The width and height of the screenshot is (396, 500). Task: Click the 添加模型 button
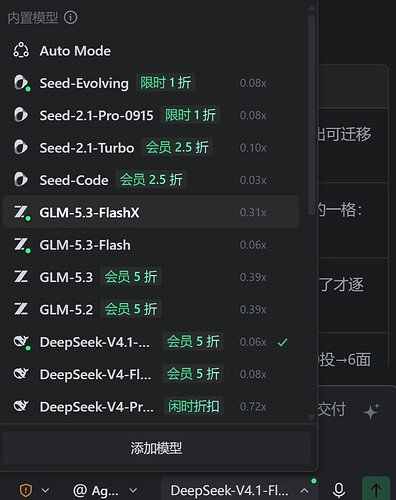click(x=156, y=448)
